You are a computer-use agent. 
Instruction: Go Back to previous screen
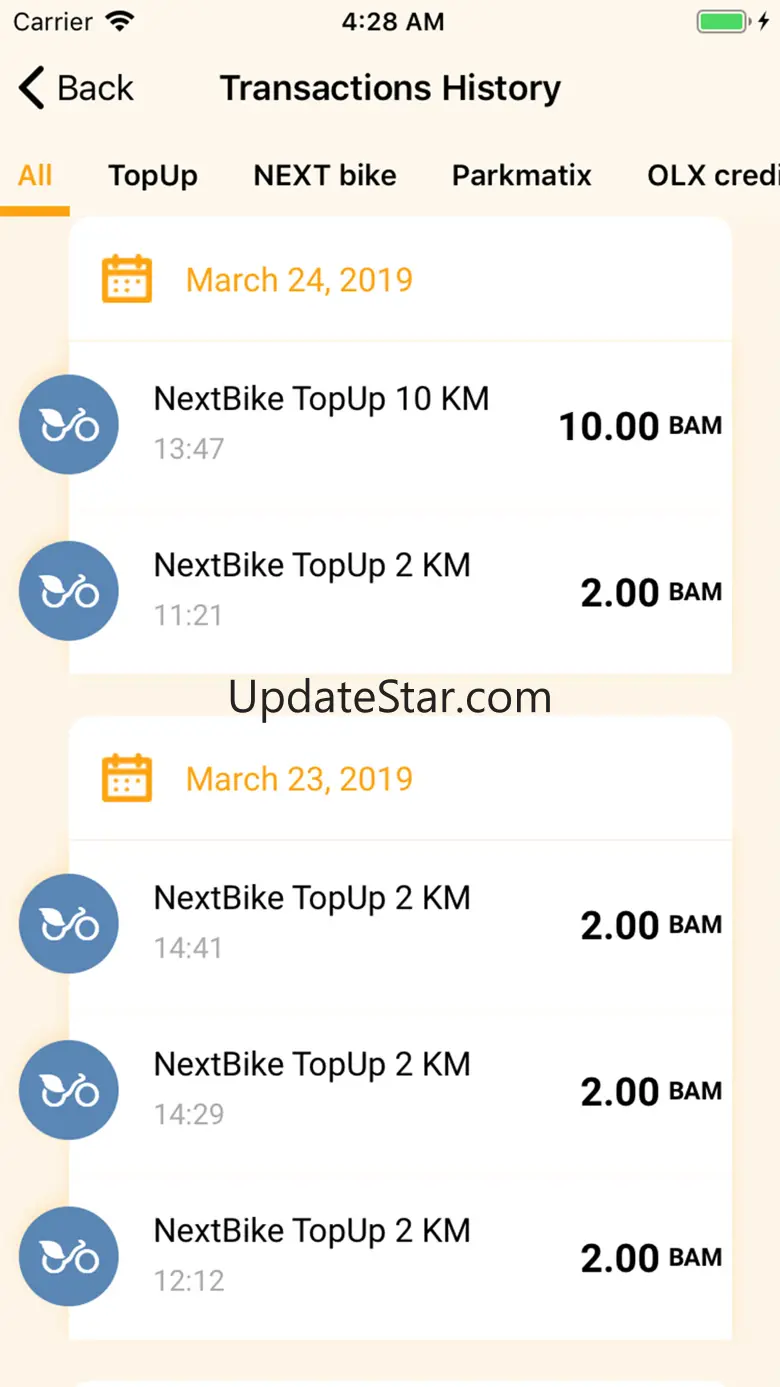click(76, 88)
